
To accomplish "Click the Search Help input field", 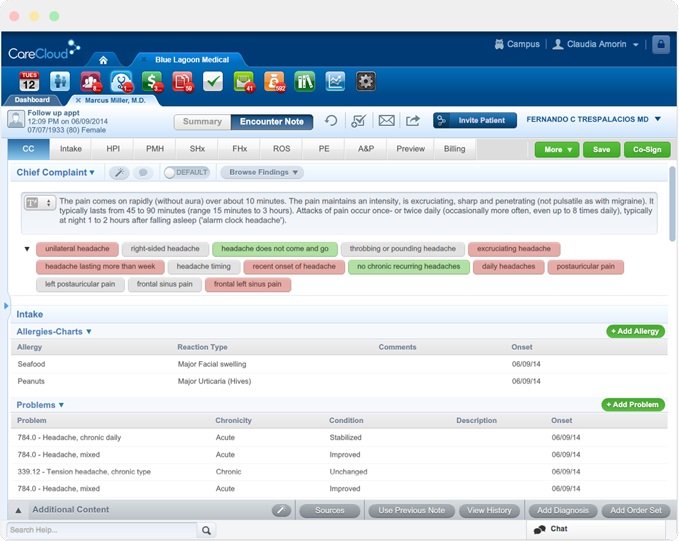I will tap(101, 530).
